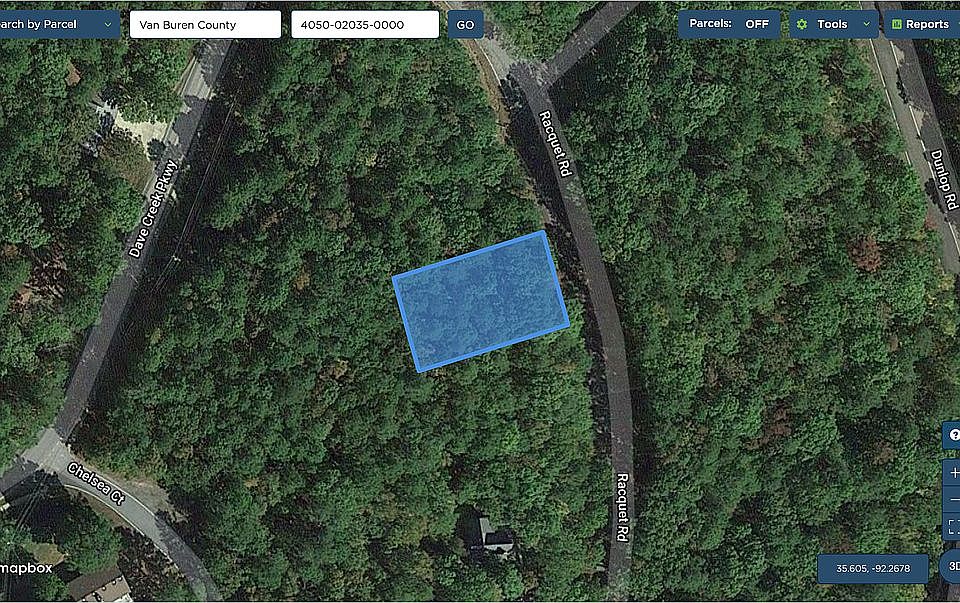The height and width of the screenshot is (603, 960).
Task: Click the green Reports icon
Action: pyautogui.click(x=897, y=24)
